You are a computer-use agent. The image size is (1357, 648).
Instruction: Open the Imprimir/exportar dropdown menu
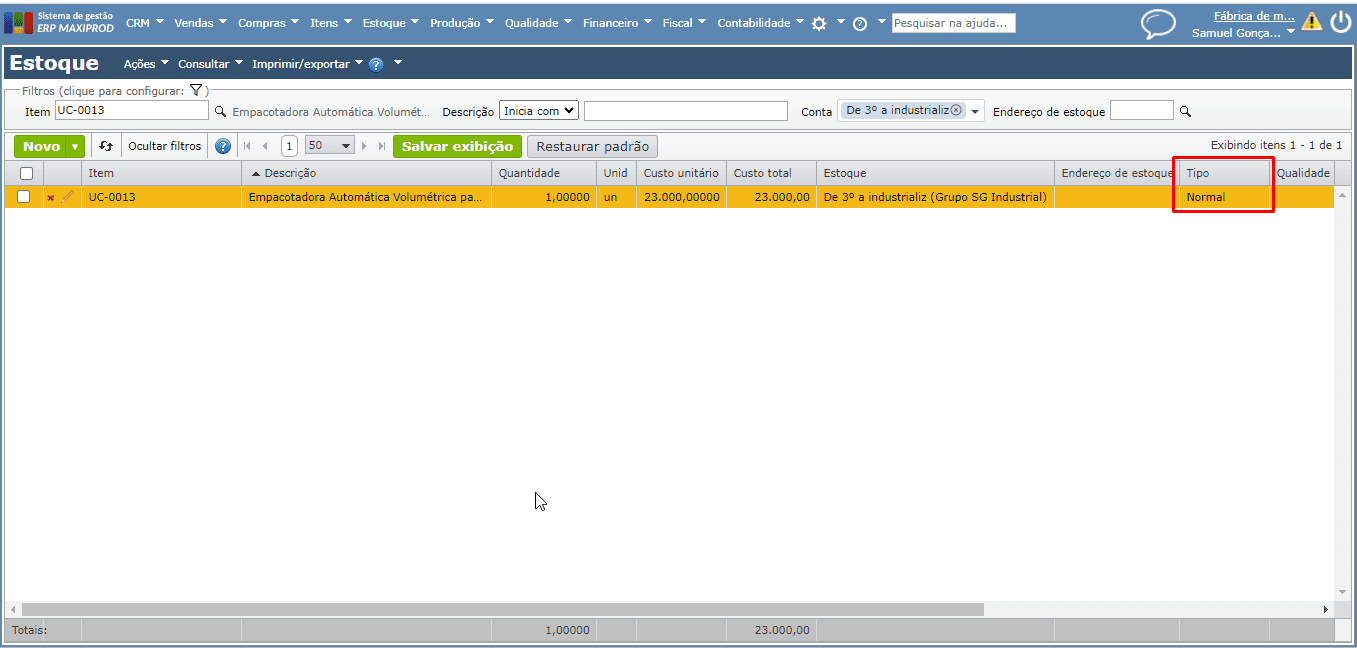[x=307, y=64]
